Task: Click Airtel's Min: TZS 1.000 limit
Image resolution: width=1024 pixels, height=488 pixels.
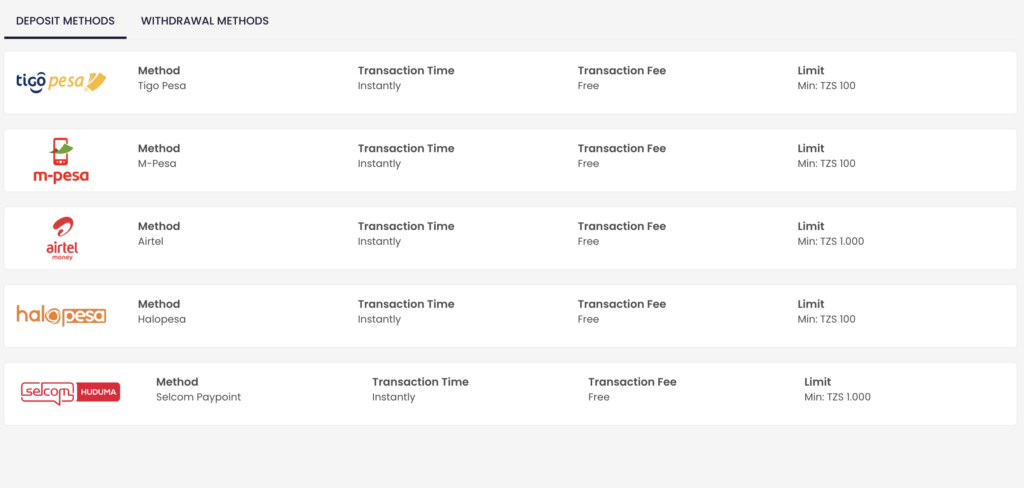Action: [x=831, y=241]
